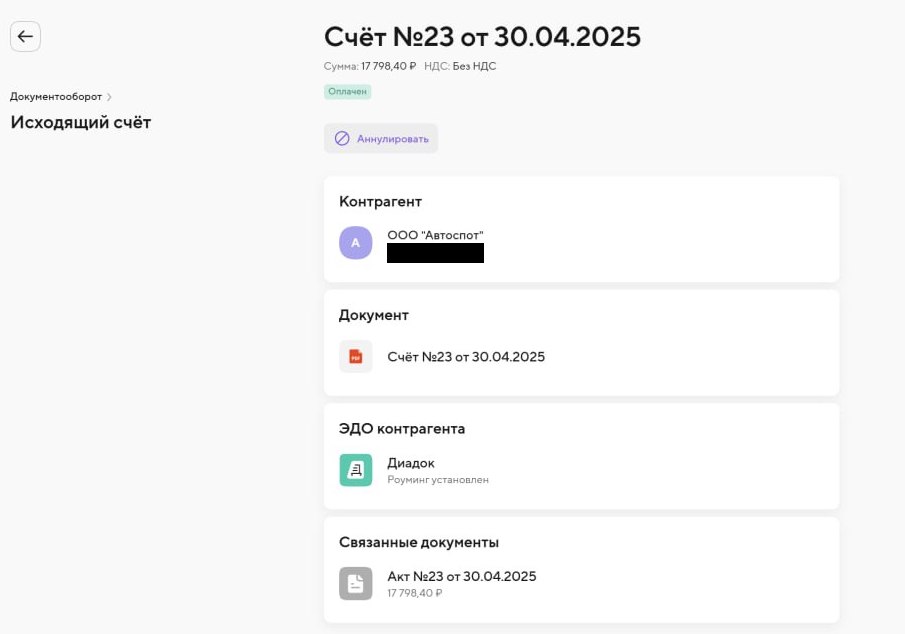
Task: Click the green Диадок icon
Action: point(355,470)
